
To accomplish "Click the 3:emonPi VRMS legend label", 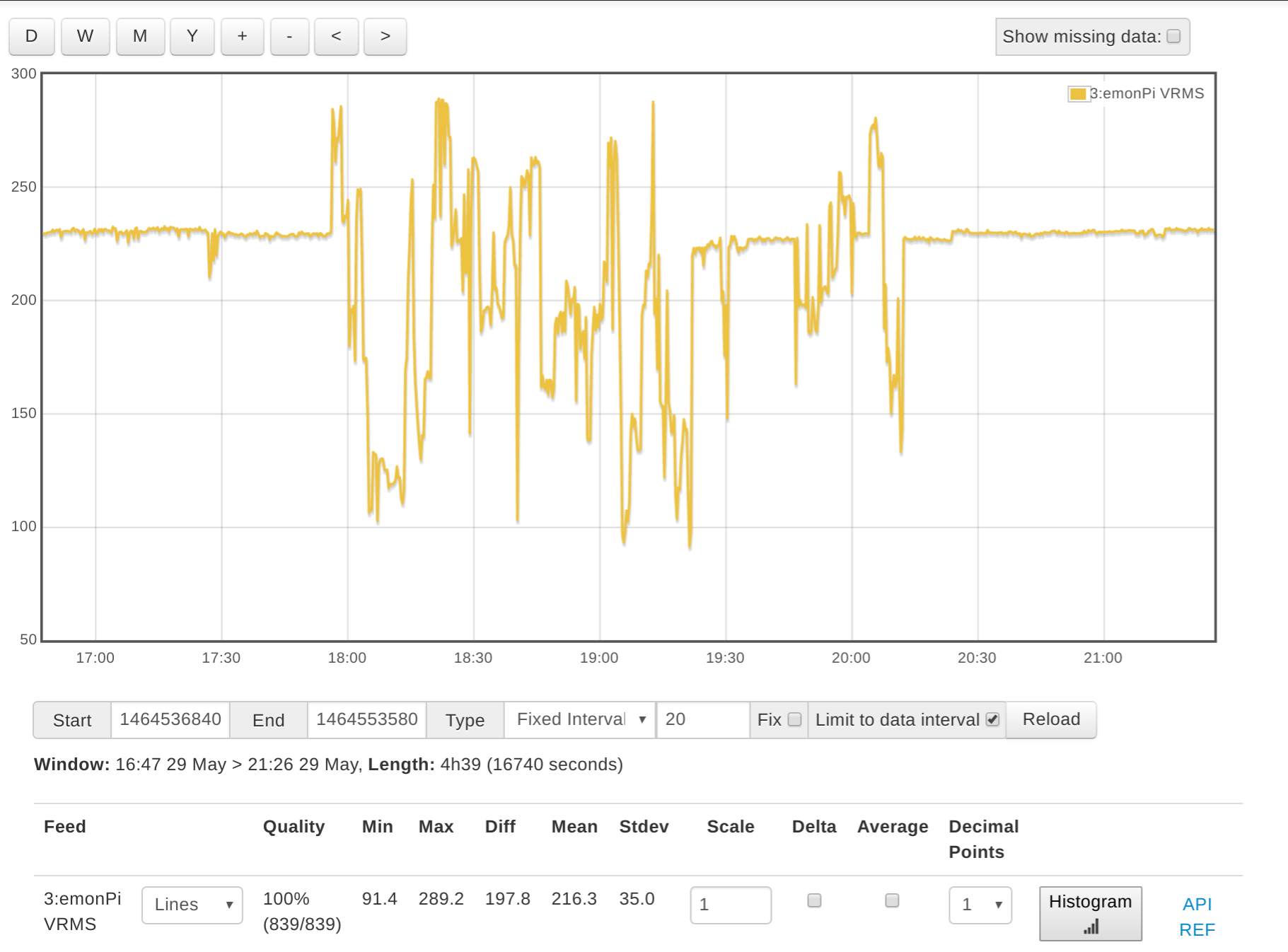I will (1147, 93).
